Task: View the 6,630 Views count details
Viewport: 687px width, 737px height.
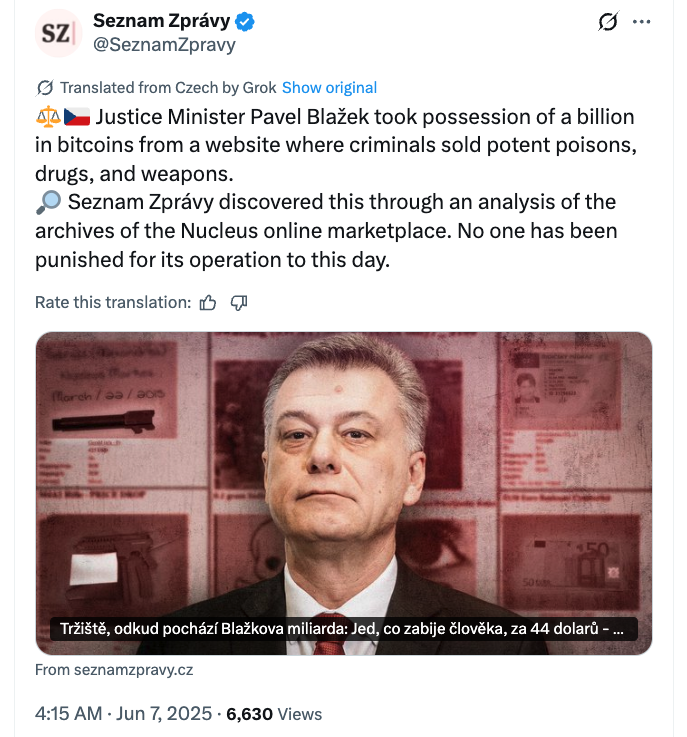Action: [x=274, y=714]
